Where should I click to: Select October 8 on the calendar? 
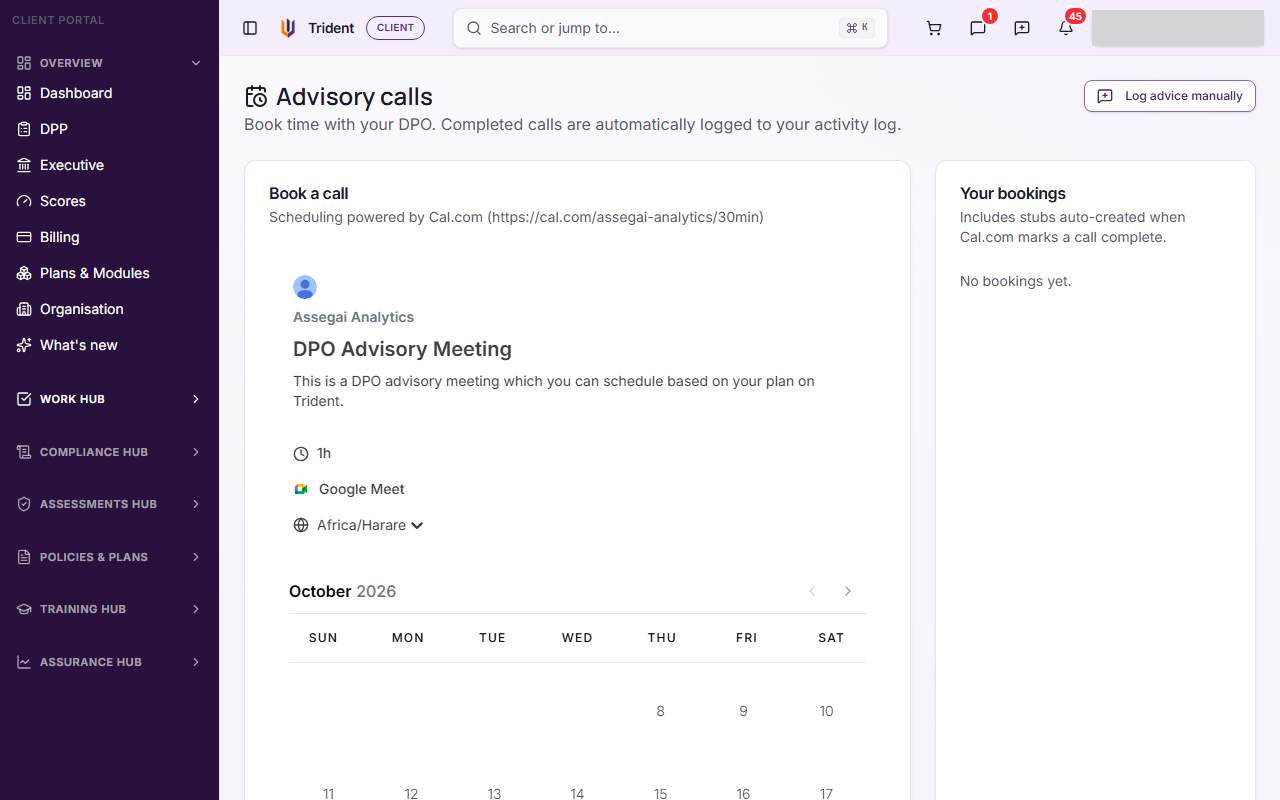pyautogui.click(x=660, y=711)
